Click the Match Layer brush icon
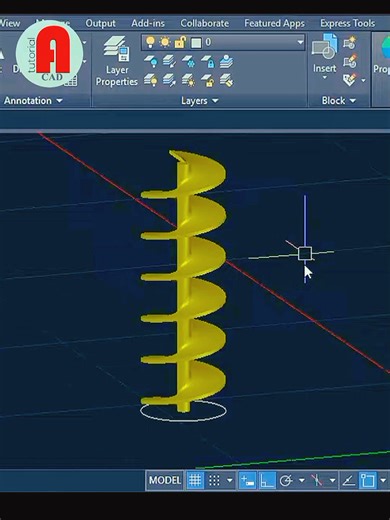Viewport: 390px width, 520px height. pos(227,80)
